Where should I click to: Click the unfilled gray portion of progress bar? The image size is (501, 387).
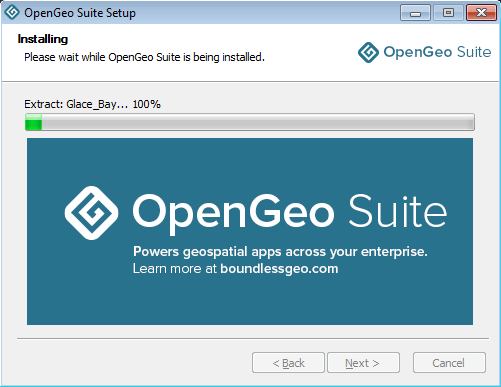[x=258, y=122]
